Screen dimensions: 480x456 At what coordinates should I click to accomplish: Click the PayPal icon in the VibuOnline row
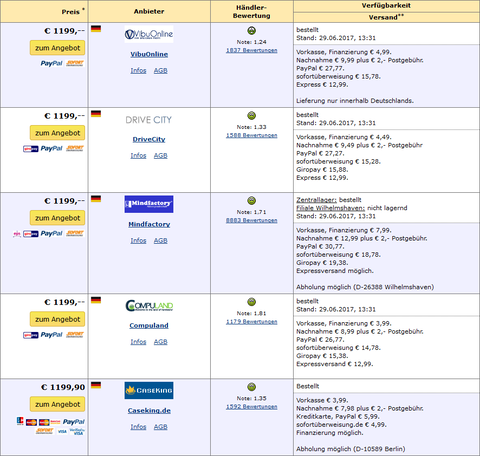[51, 63]
